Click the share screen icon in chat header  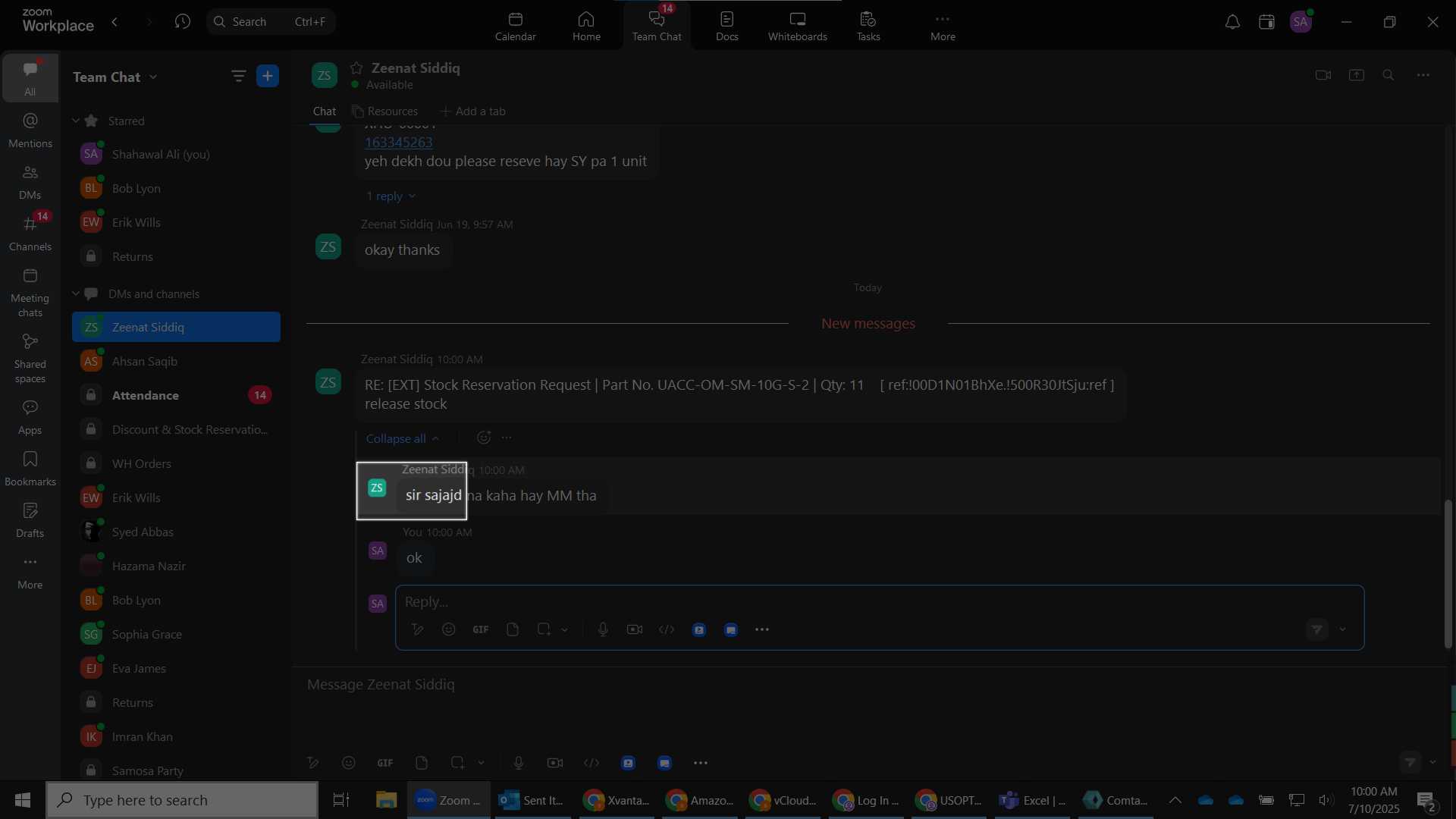coord(1357,75)
